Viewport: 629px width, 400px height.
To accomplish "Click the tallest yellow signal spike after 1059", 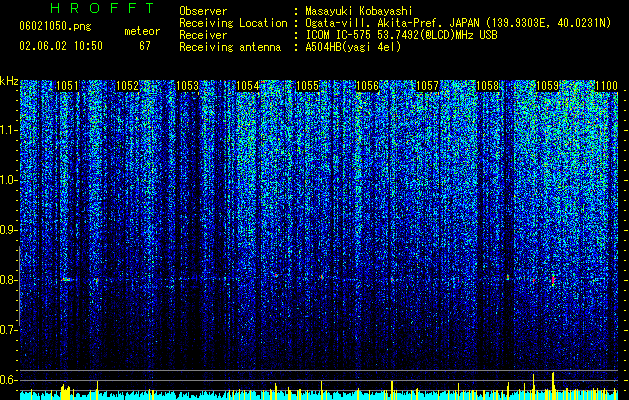I will [x=553, y=386].
